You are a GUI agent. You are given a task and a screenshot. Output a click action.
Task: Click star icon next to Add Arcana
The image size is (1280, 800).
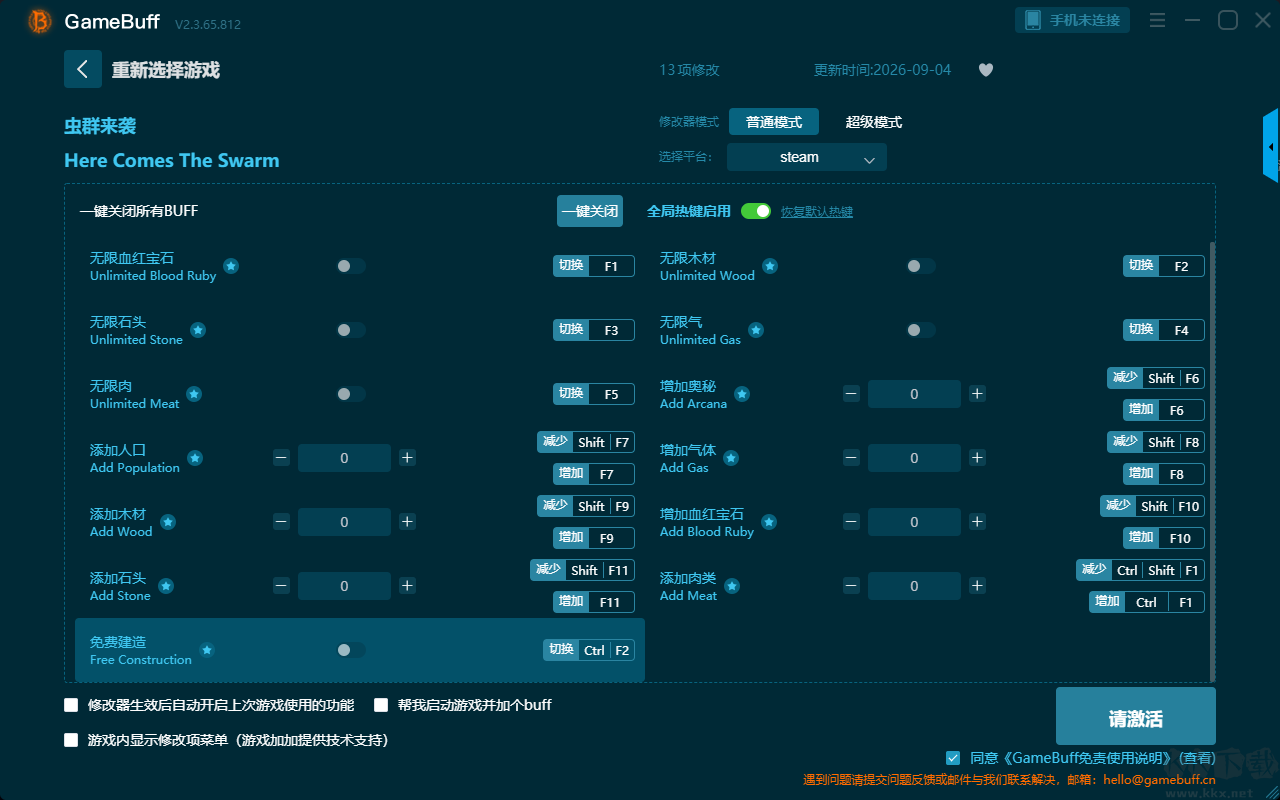742,394
